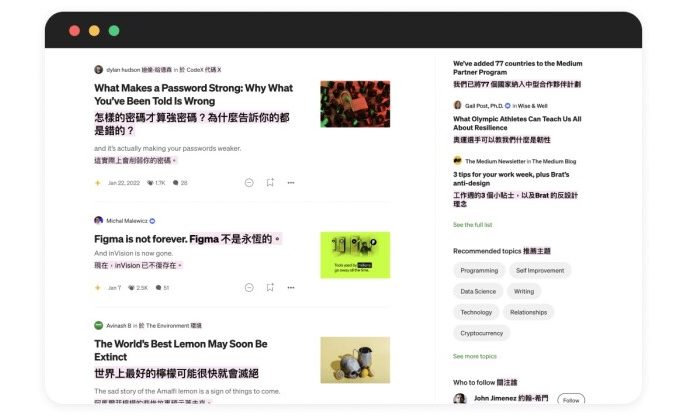Open 'Figma is not forever' article title
Image resolution: width=685 pixels, height=418 pixels.
[x=141, y=239]
